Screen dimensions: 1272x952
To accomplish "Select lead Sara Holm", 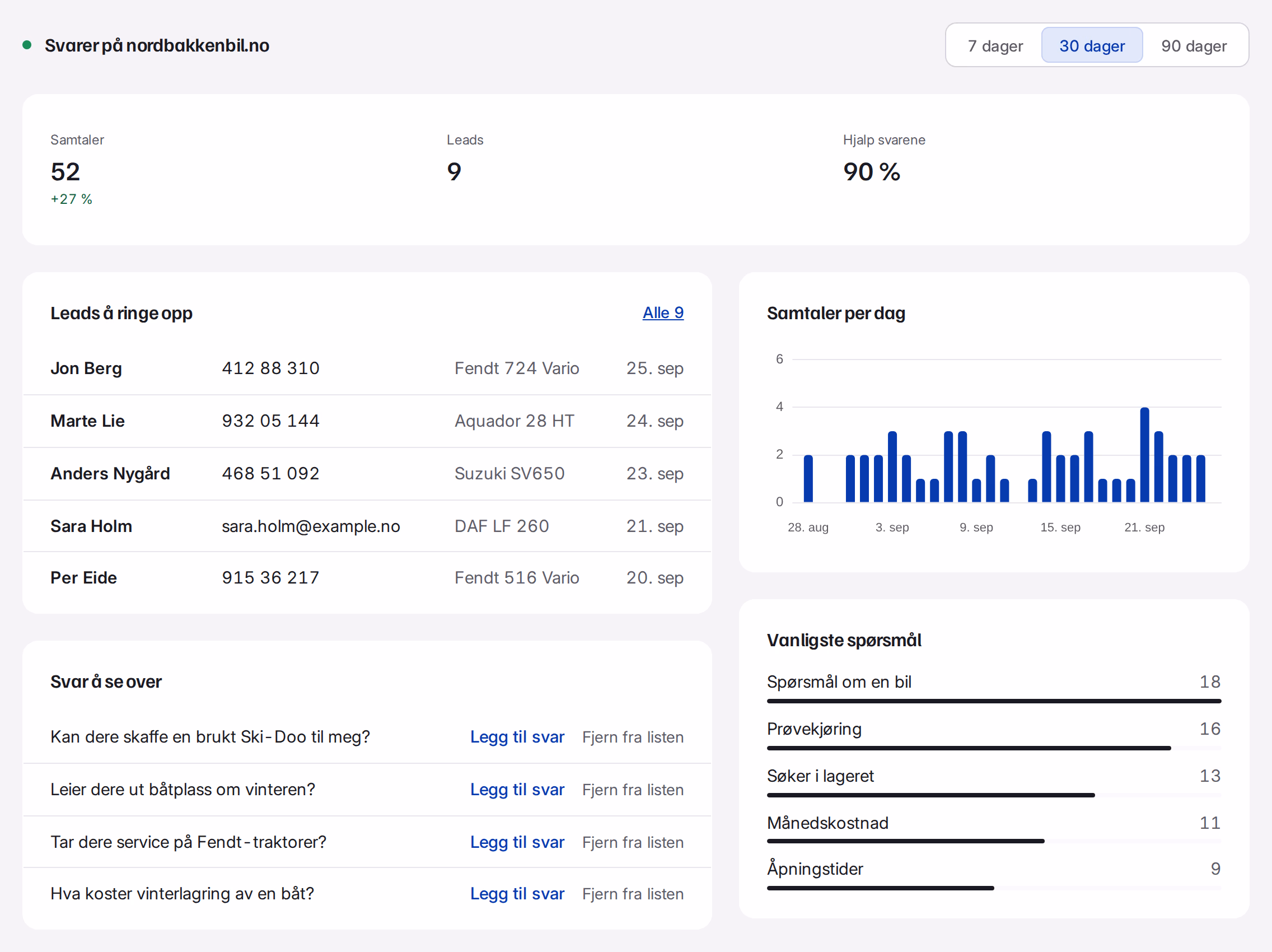I will (91, 526).
